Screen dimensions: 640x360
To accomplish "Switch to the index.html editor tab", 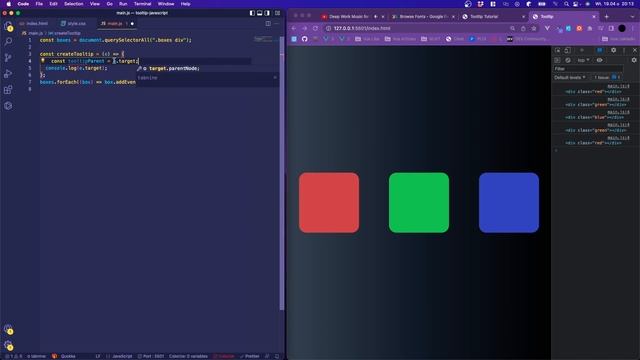I will coord(34,24).
